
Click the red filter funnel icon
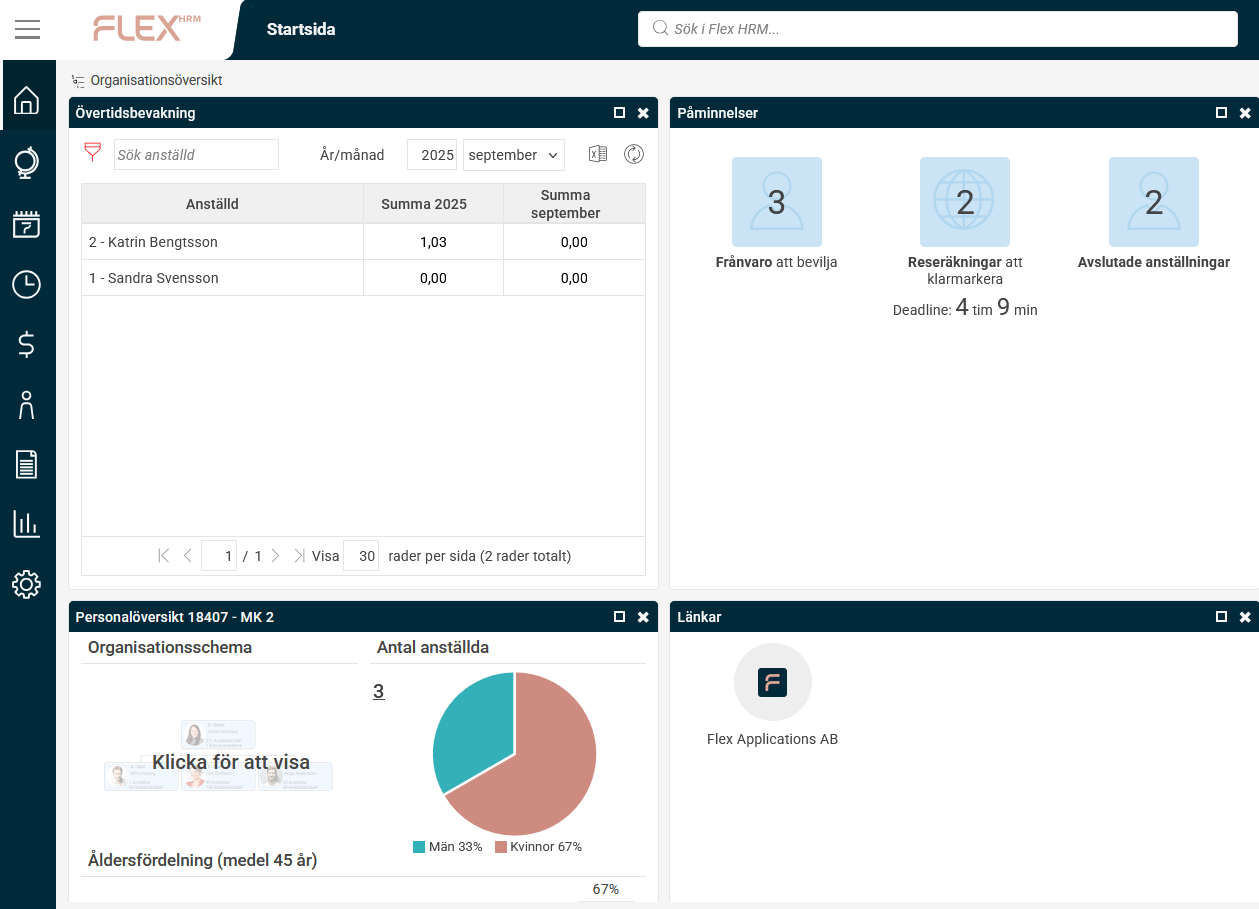tap(92, 153)
